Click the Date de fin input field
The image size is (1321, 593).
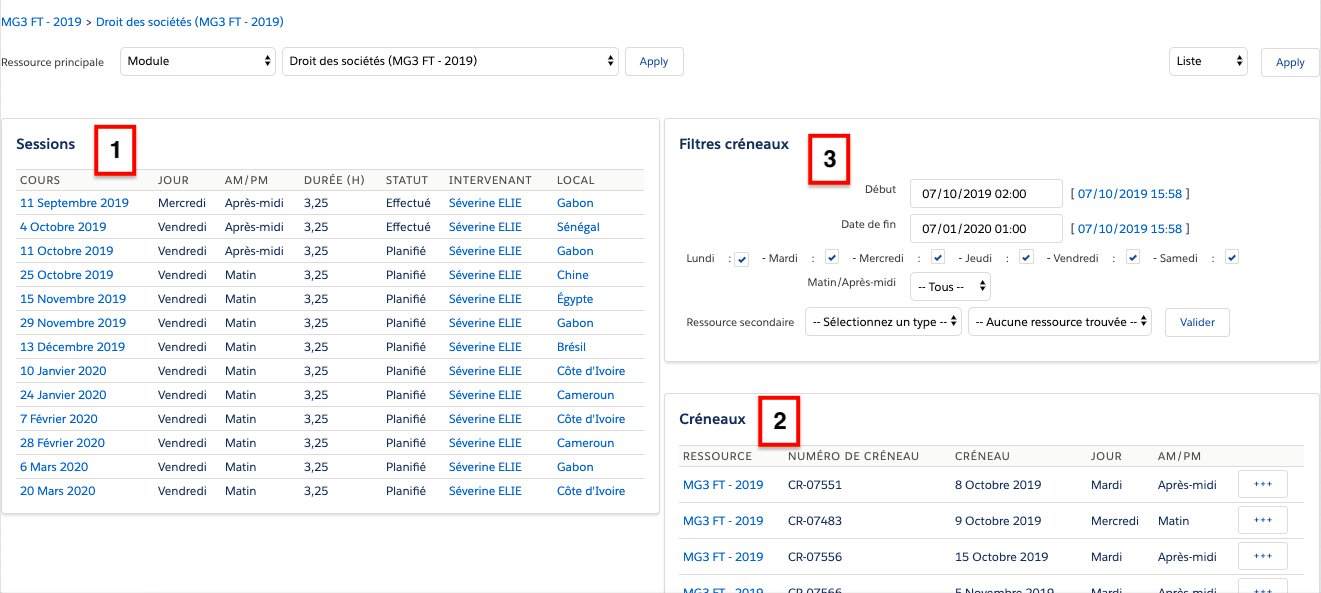click(x=985, y=228)
